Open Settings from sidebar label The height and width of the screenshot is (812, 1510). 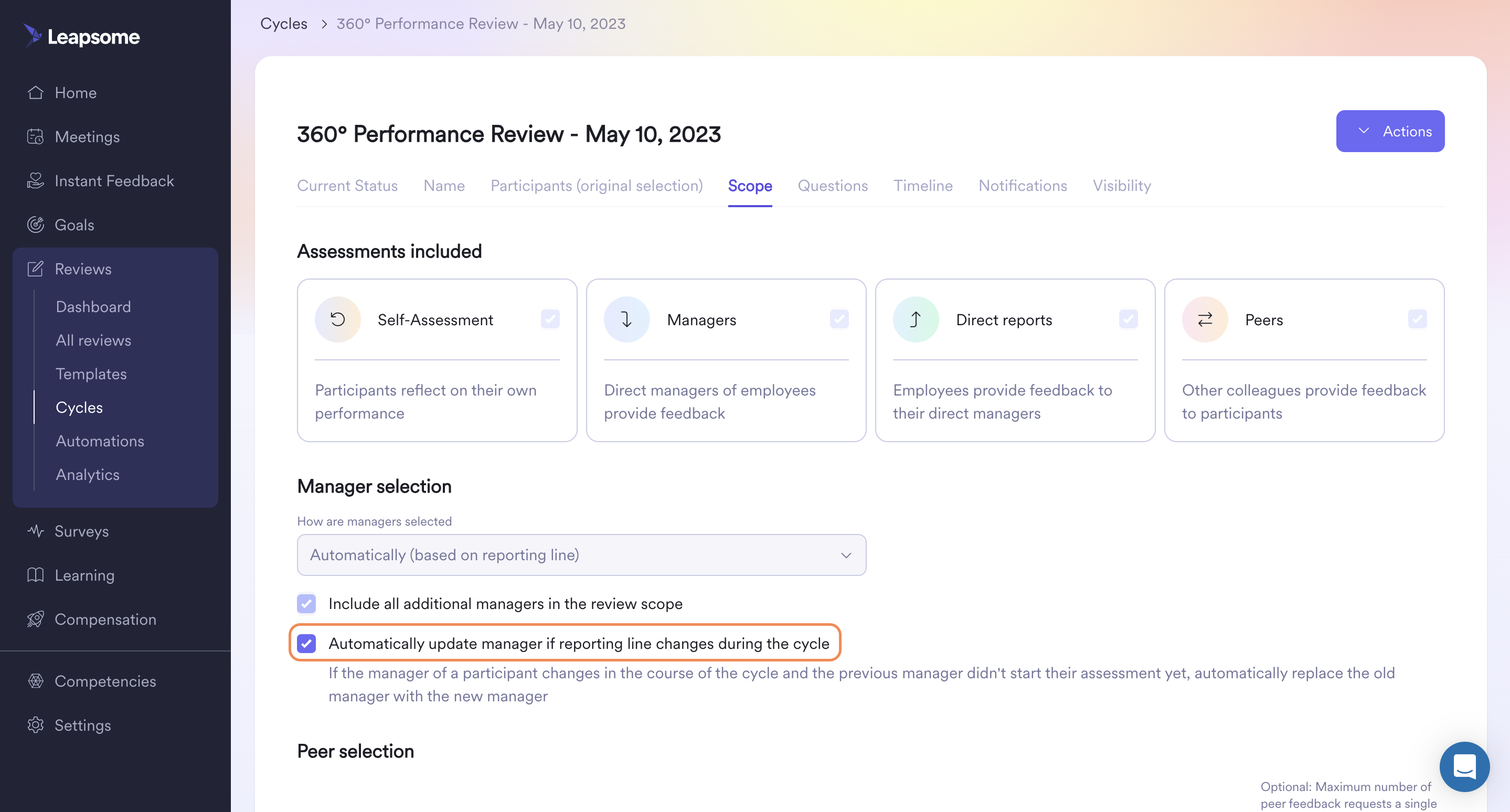[x=83, y=725]
